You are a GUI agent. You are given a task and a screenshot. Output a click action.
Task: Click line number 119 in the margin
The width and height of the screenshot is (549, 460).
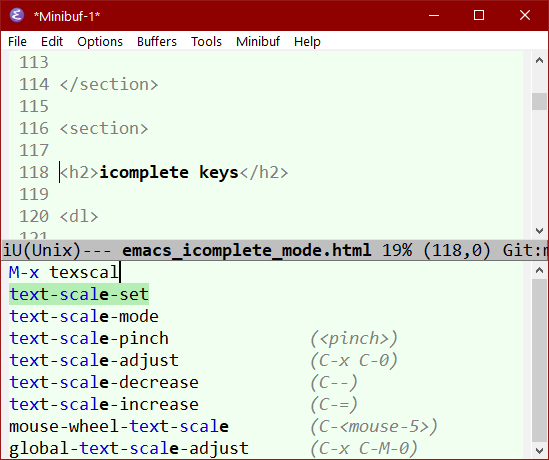click(x=34, y=195)
